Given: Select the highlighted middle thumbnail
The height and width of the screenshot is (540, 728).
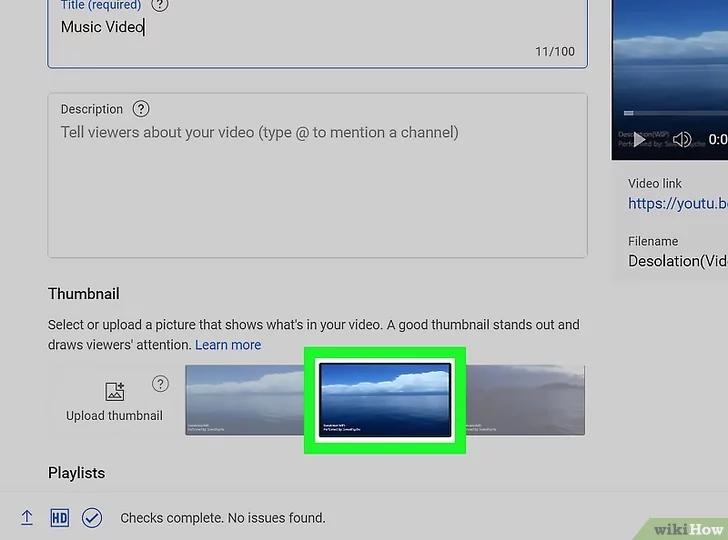Looking at the screenshot, I should point(385,400).
